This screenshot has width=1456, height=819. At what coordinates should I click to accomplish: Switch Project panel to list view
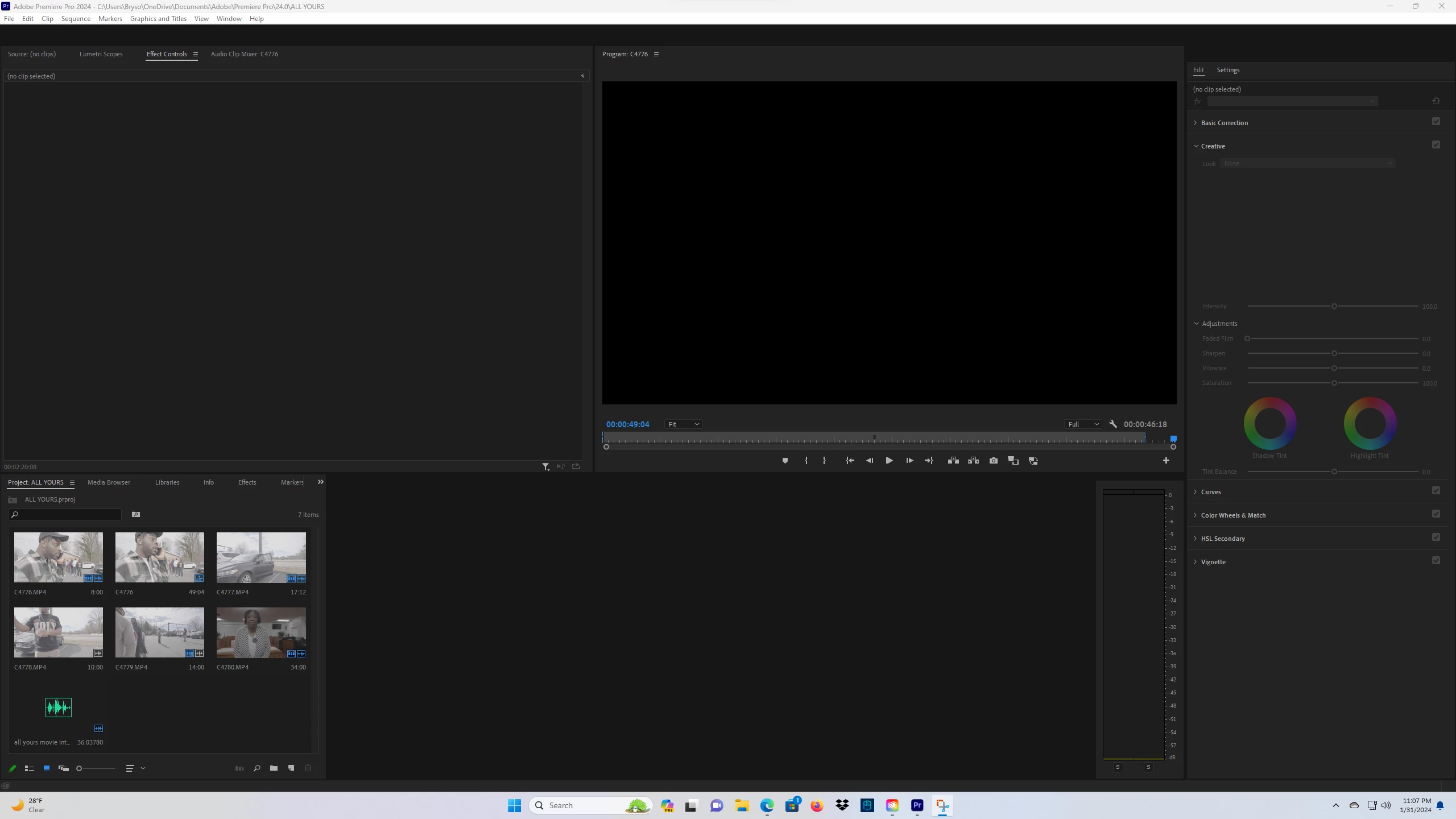pyautogui.click(x=30, y=768)
